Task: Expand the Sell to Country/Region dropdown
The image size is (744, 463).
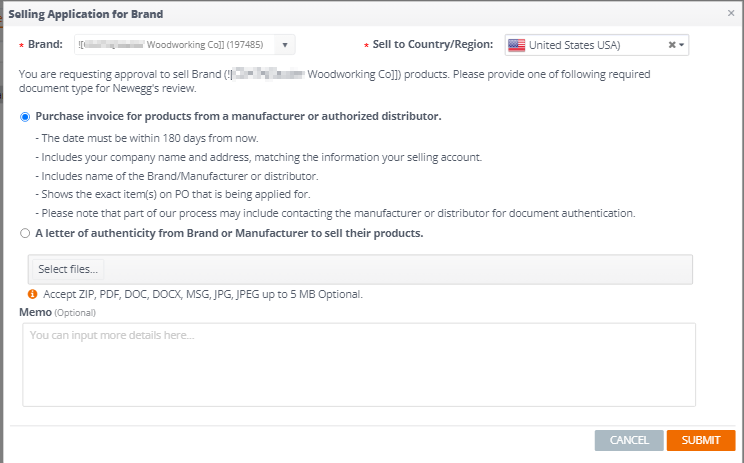Action: [x=682, y=45]
